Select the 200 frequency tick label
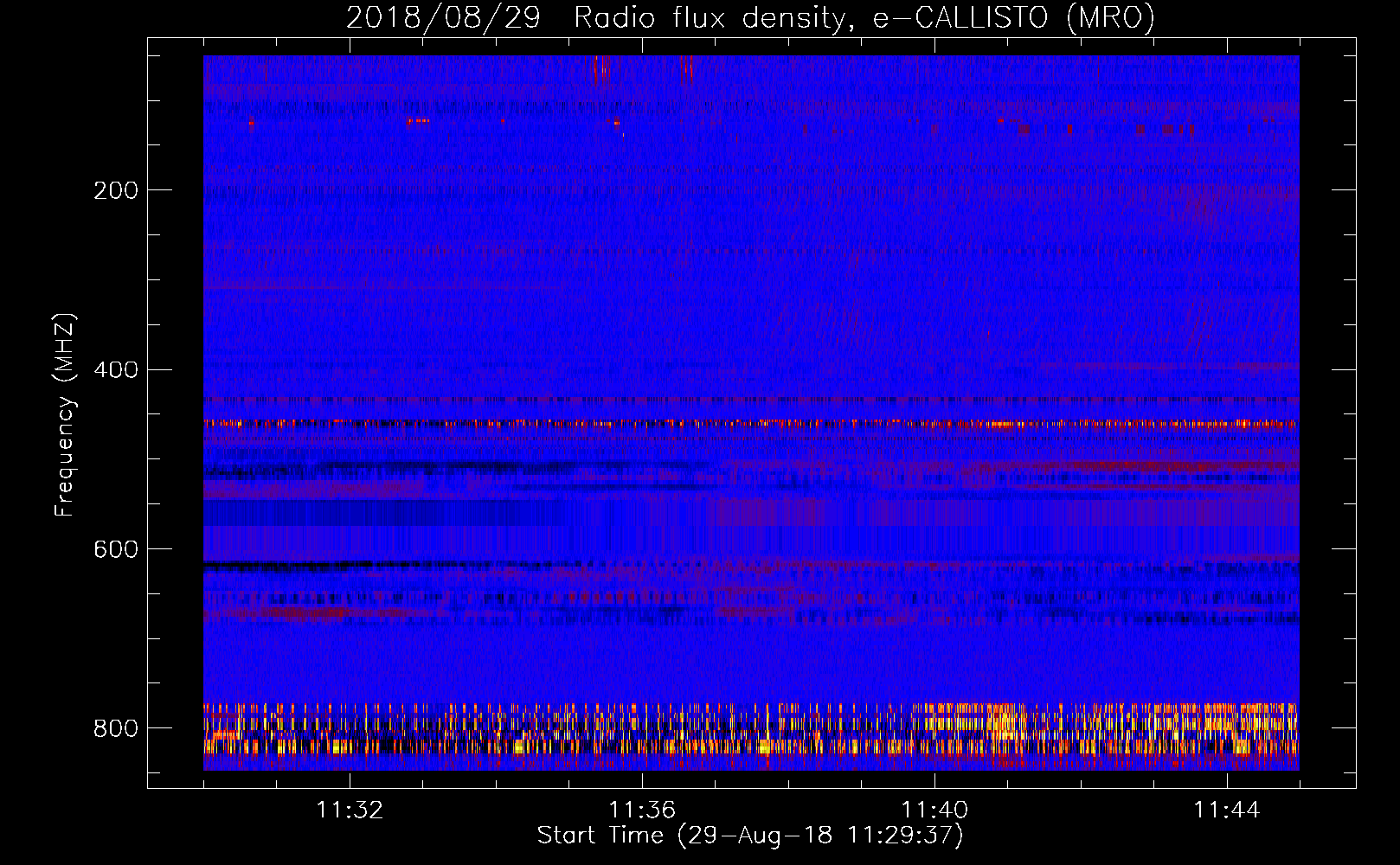 click(116, 190)
